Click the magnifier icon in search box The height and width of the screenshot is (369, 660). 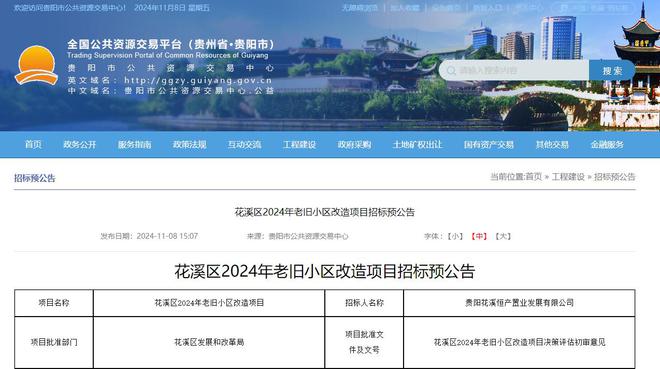tap(451, 70)
